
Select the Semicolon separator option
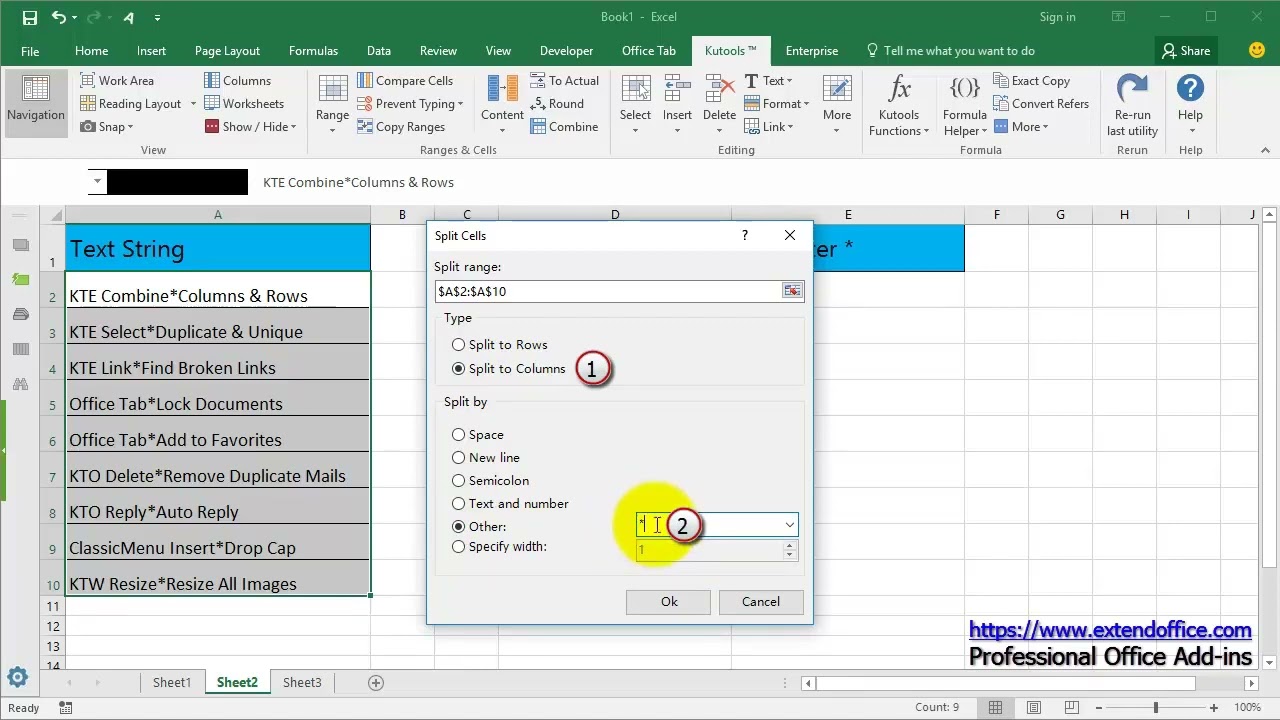(x=490, y=481)
